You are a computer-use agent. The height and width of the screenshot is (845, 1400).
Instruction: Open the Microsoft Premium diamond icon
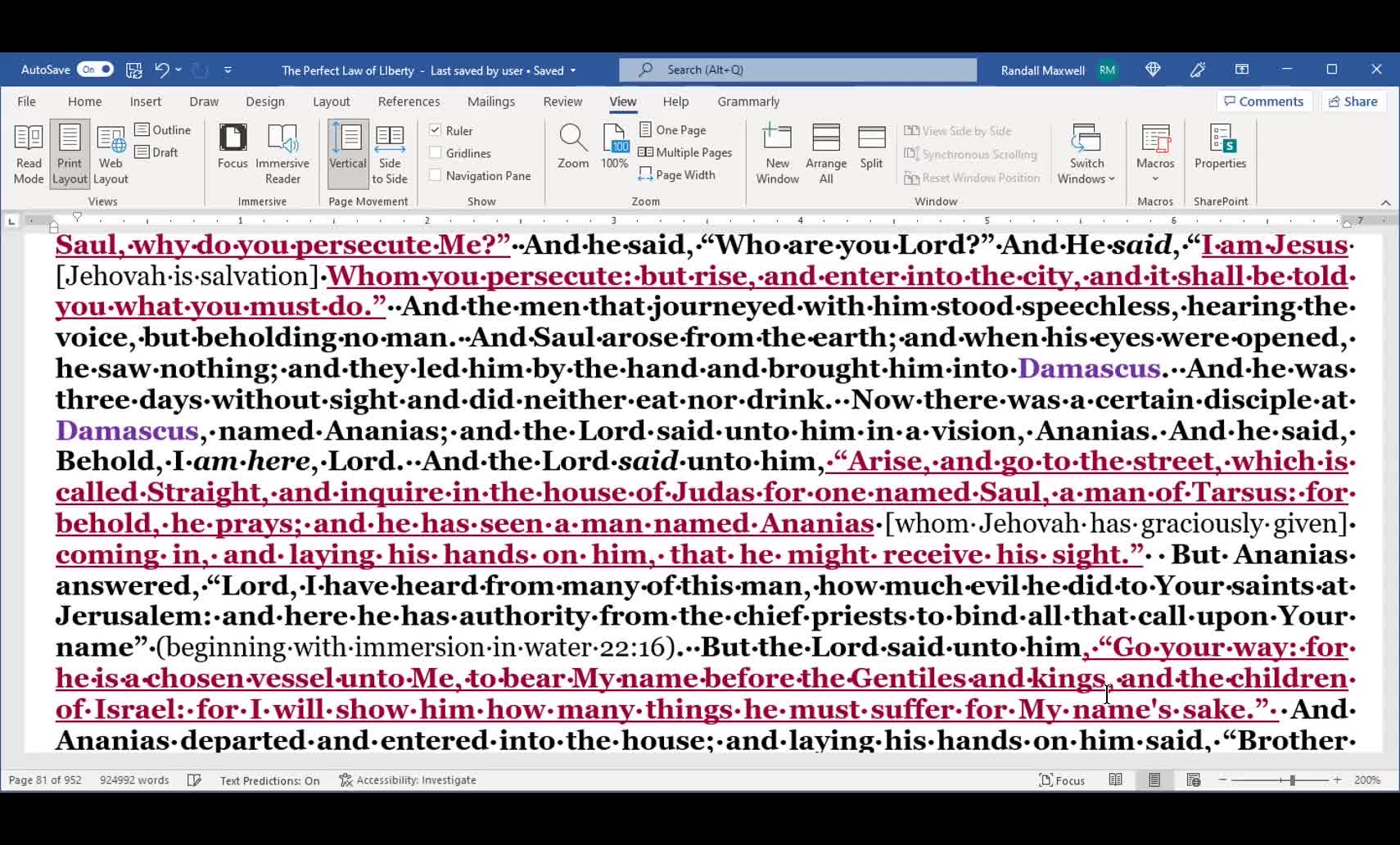point(1153,70)
